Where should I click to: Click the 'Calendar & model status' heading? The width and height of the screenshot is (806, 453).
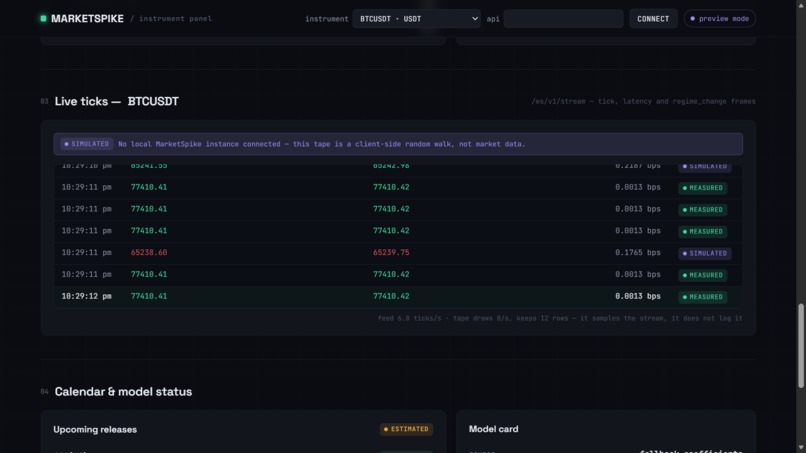tap(123, 391)
